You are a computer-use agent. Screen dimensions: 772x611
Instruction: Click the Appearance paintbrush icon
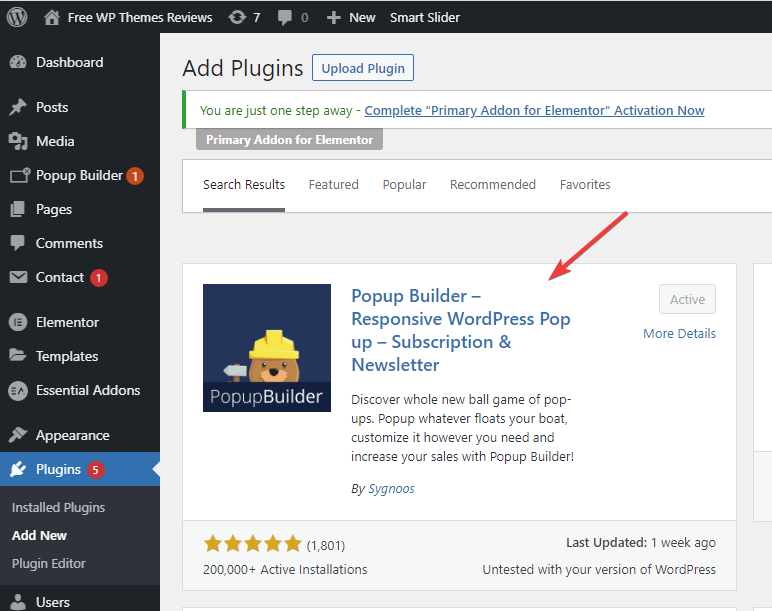(x=18, y=435)
